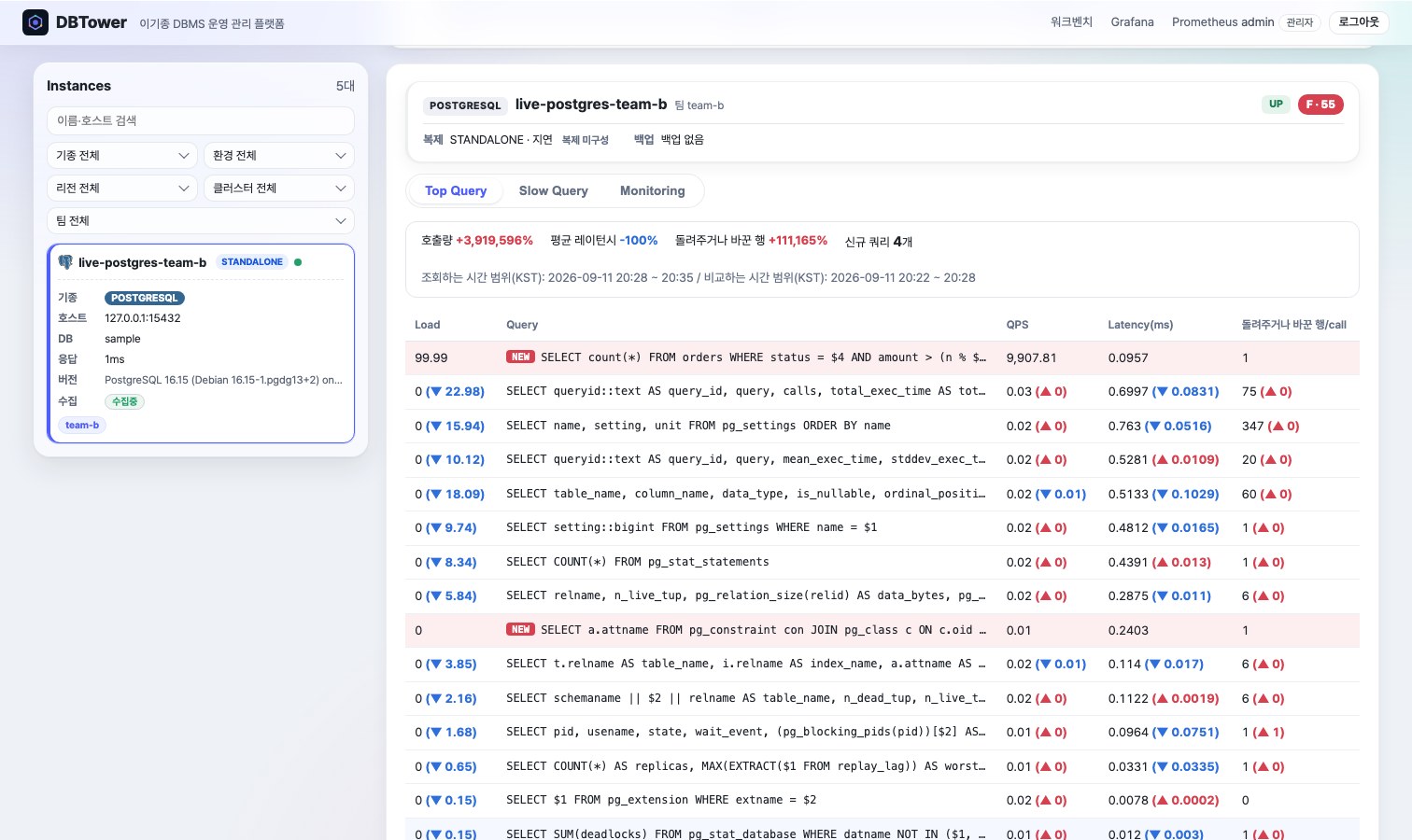Click the NEW badge on pg_constraint query
The width and height of the screenshot is (1412, 840).
[x=520, y=630]
